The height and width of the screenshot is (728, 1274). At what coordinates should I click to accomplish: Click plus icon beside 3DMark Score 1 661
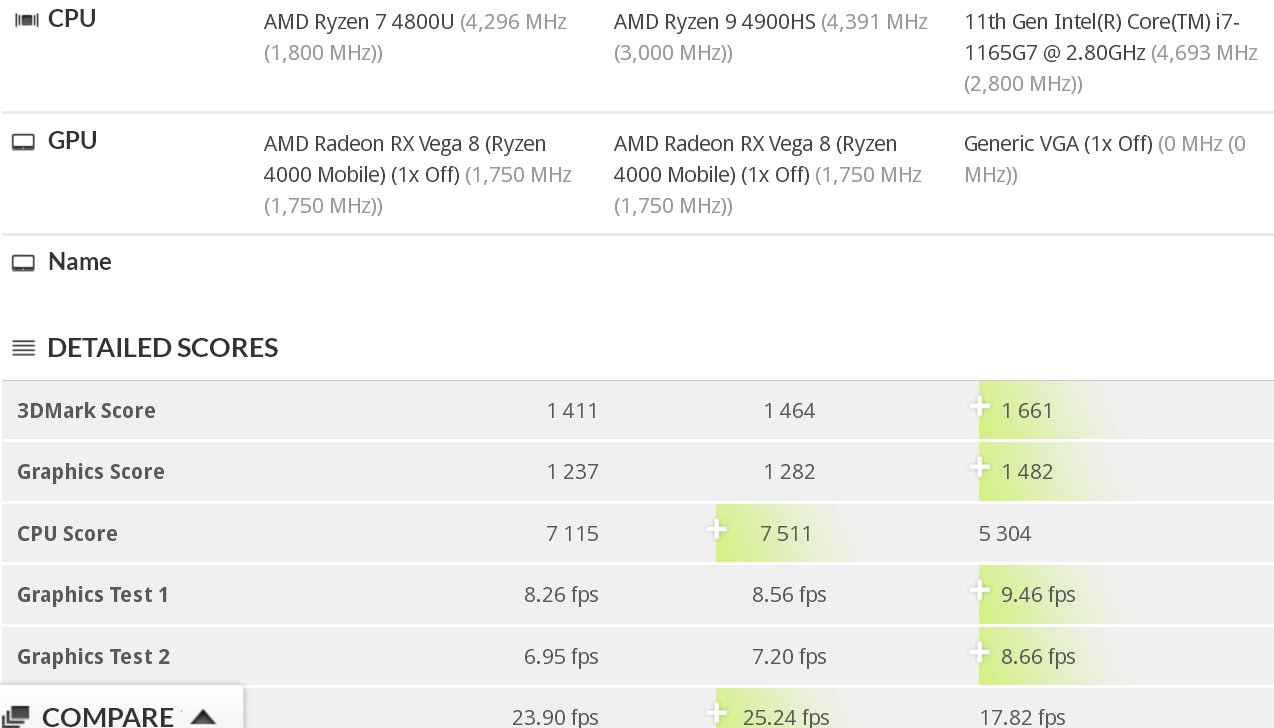click(980, 407)
